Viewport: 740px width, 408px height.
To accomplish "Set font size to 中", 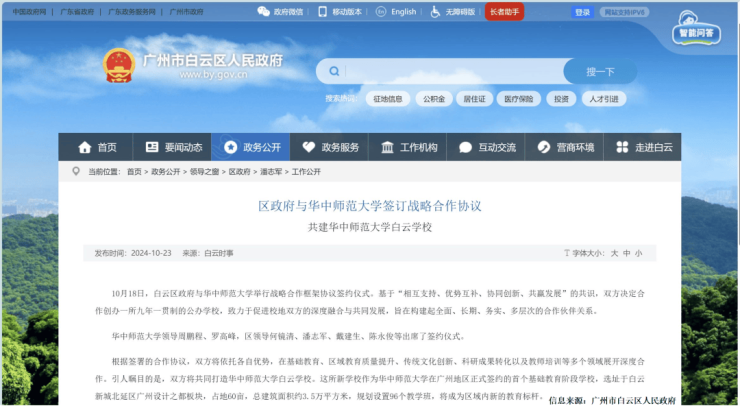I will pos(626,253).
